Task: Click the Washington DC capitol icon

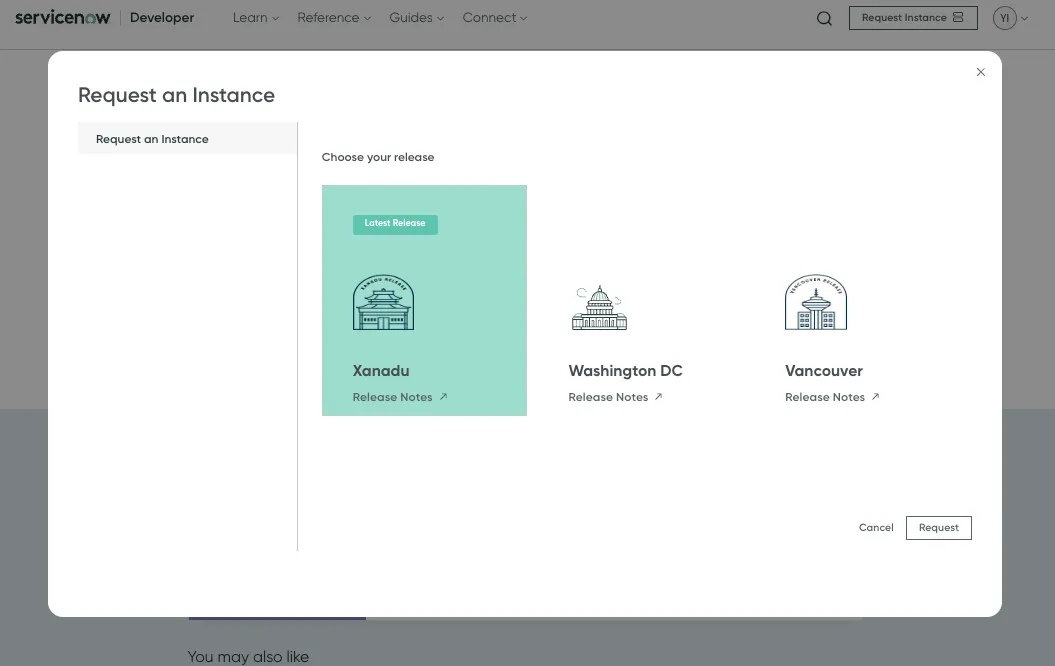Action: click(x=599, y=307)
